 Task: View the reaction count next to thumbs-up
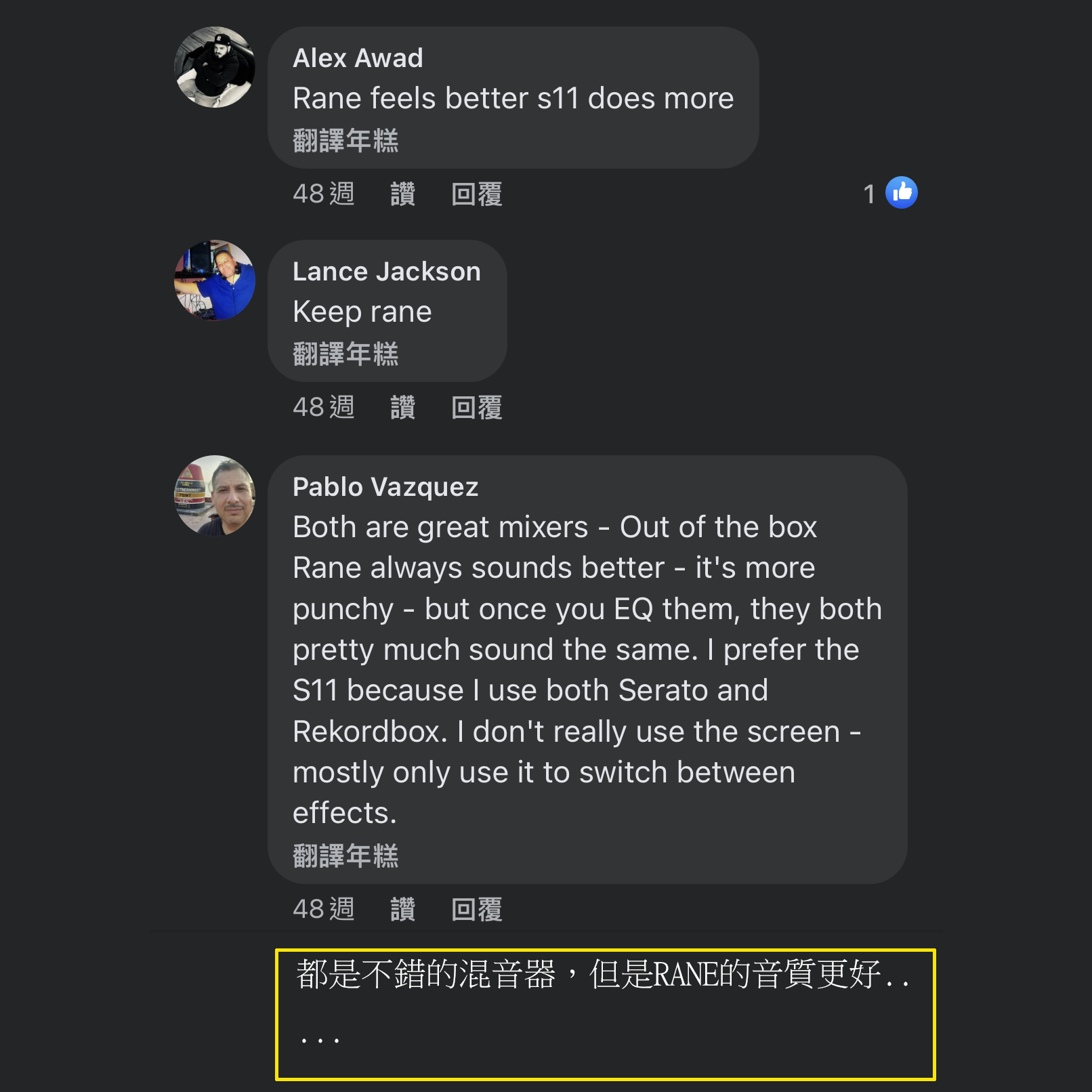coord(869,194)
